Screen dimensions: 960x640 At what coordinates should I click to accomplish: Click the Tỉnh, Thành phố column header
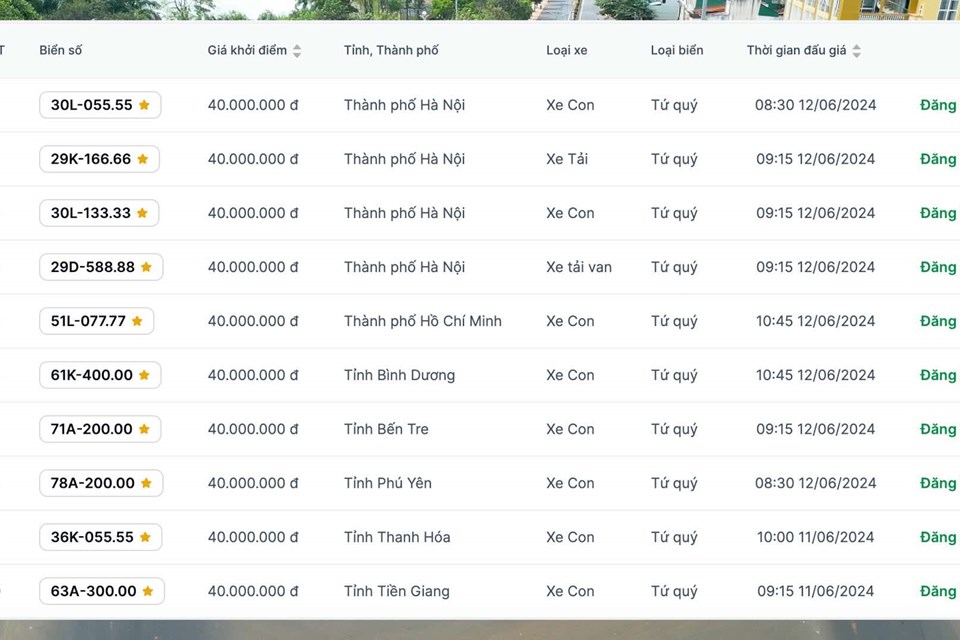[x=391, y=50]
